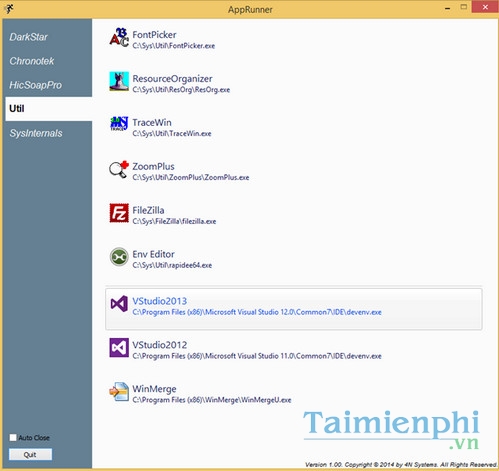
Task: Click the Visual Studio 11.0 devenv.exe path
Action: 257,356
